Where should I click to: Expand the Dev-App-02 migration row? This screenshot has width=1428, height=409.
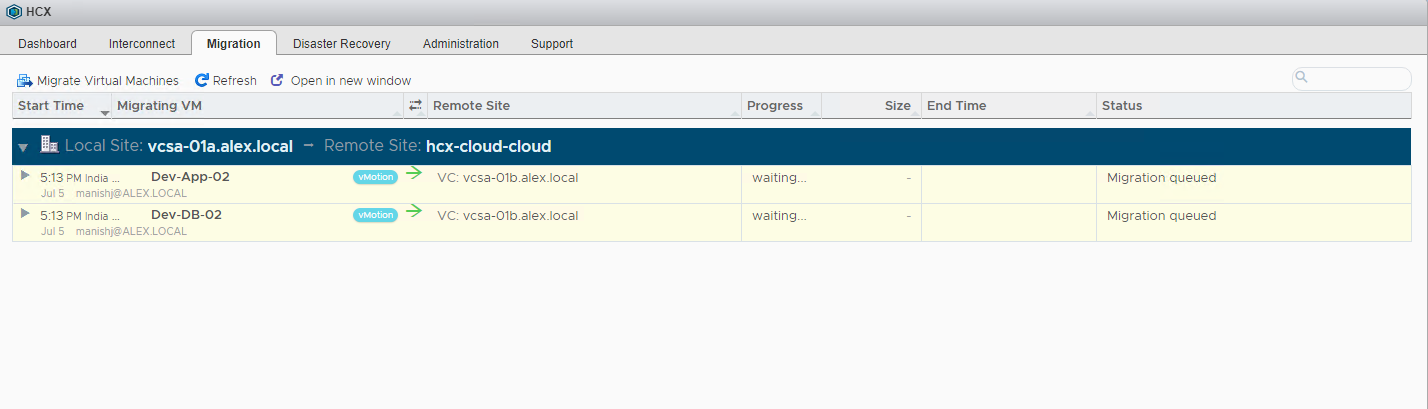25,175
